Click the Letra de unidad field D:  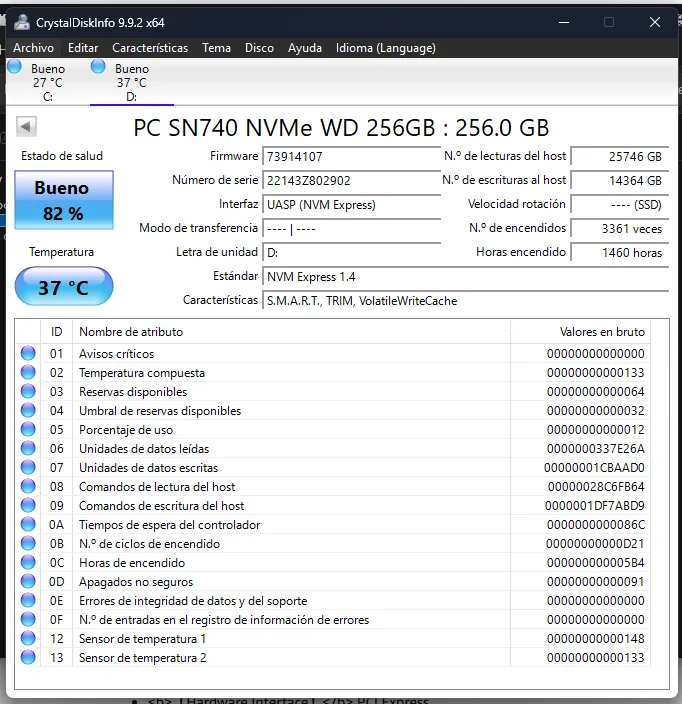(x=351, y=252)
